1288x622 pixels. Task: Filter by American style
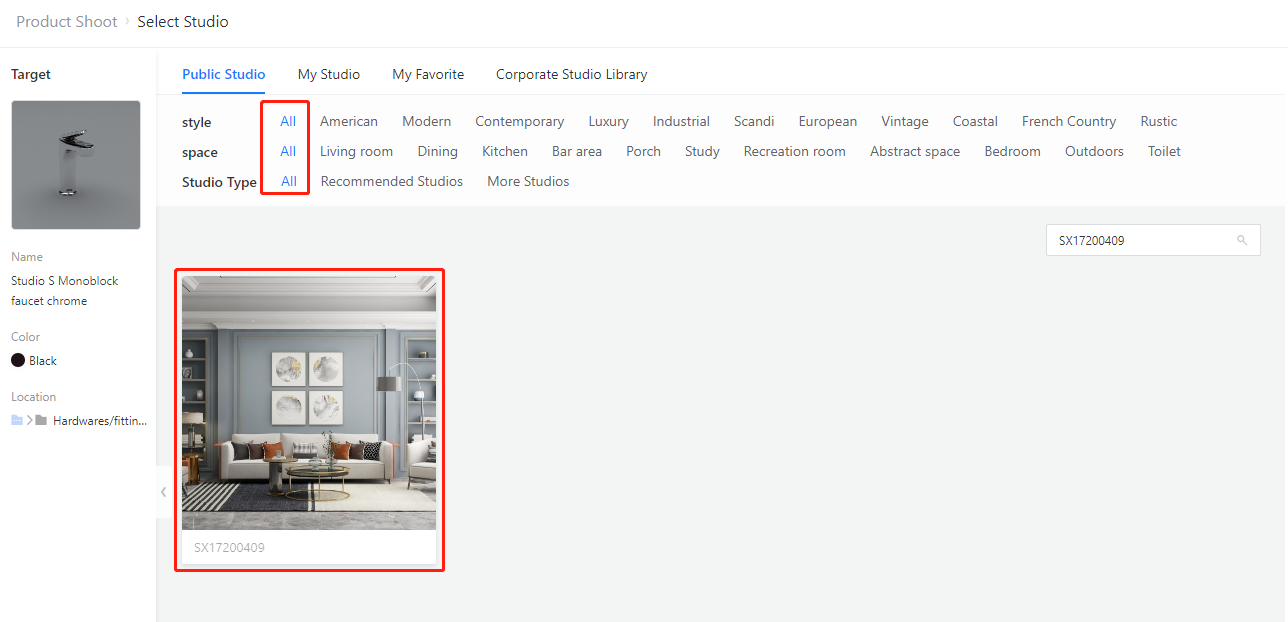coord(349,121)
